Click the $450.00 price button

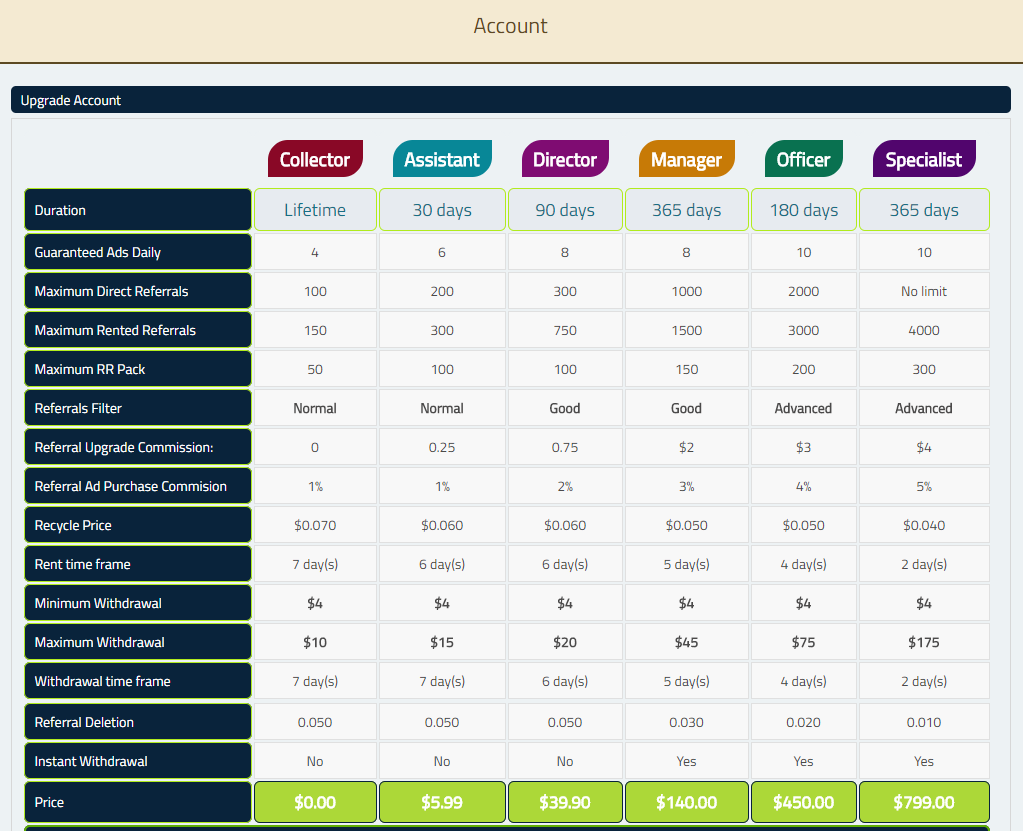point(804,802)
